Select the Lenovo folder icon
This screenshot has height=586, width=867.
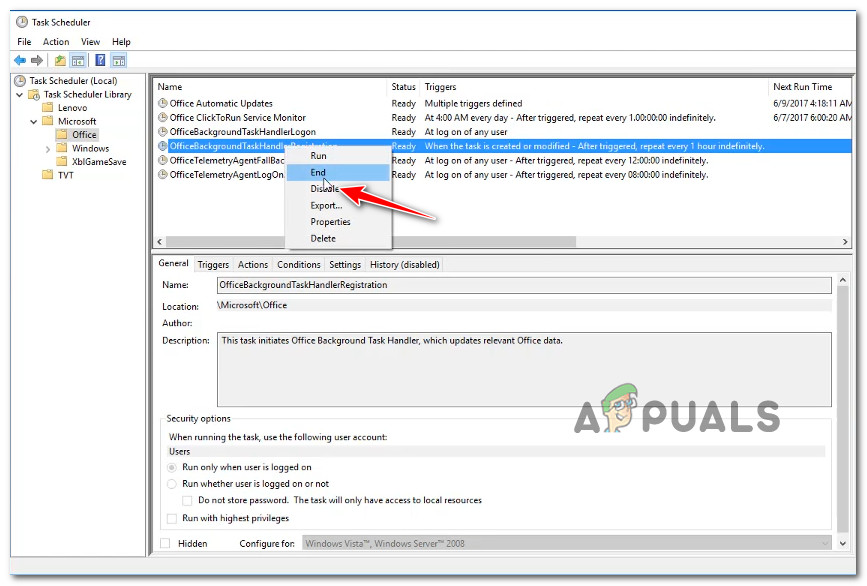[48, 107]
